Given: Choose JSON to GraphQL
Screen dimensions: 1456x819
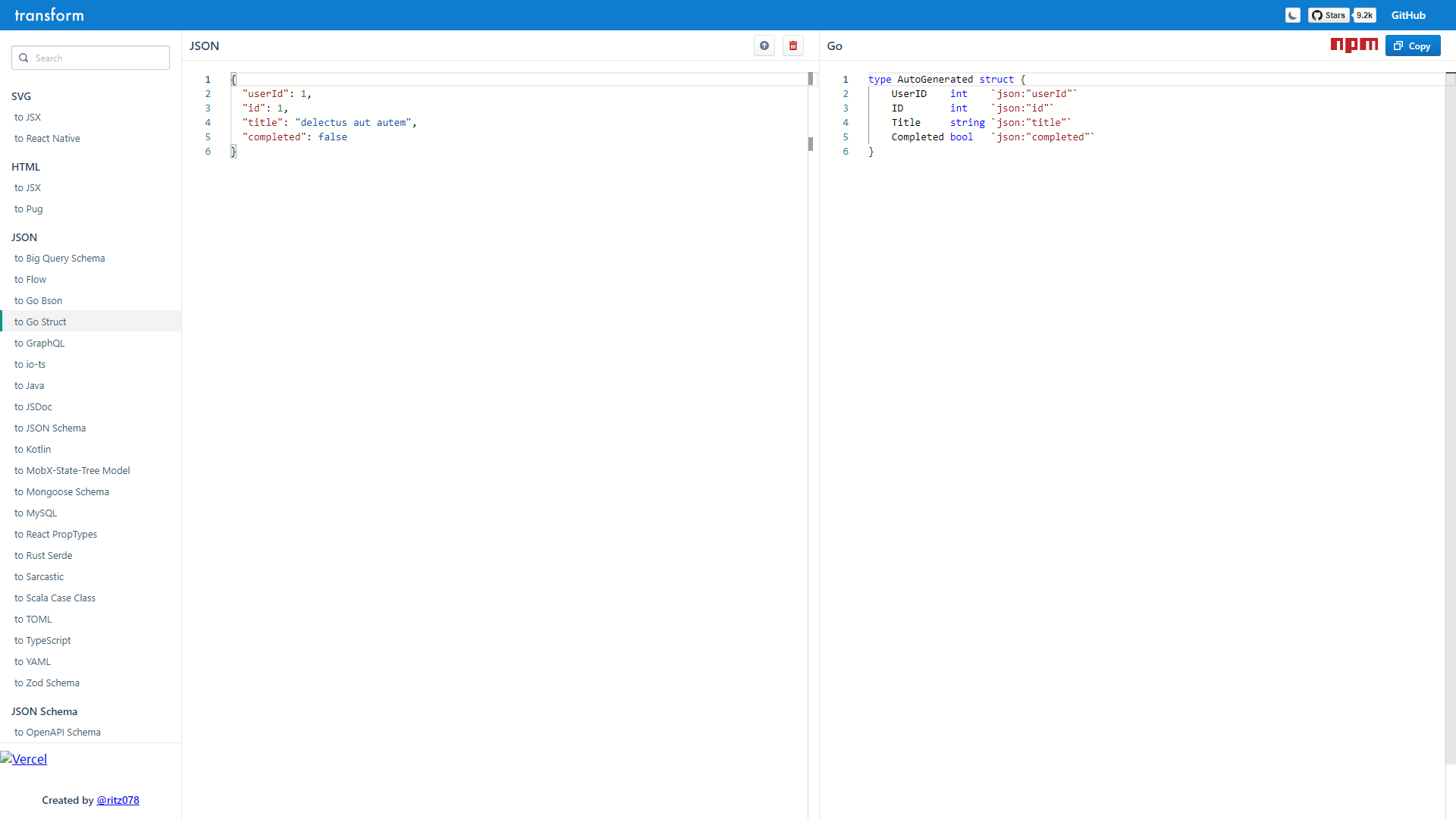Looking at the screenshot, I should [91, 343].
